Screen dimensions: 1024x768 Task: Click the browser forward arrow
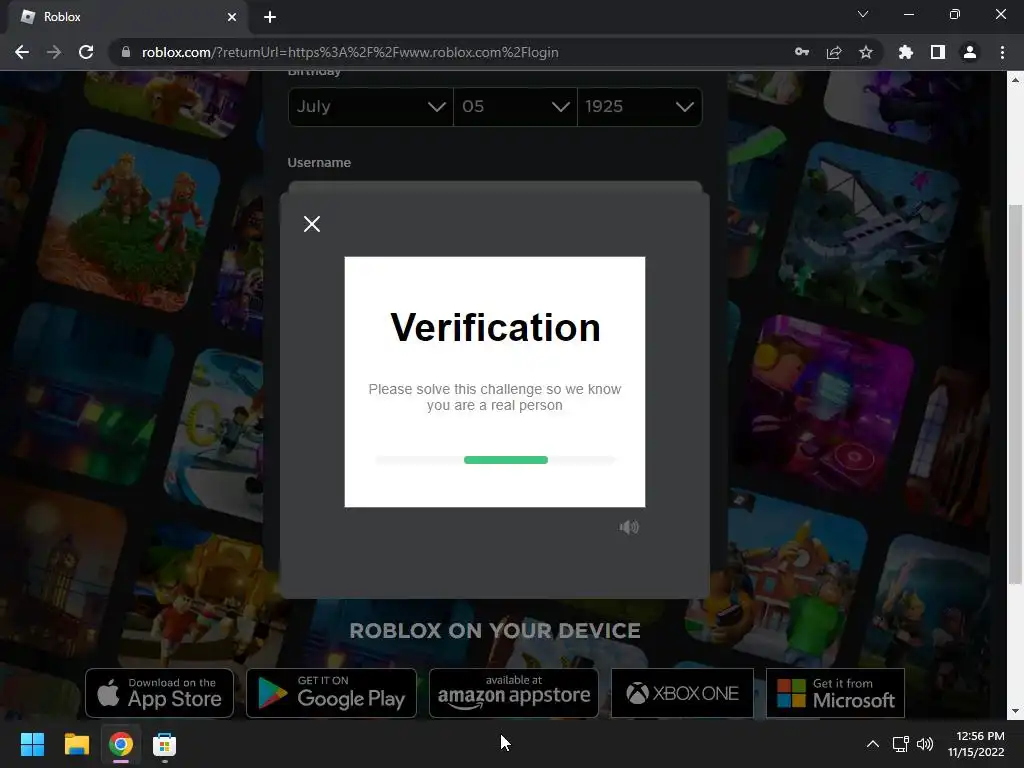[54, 52]
